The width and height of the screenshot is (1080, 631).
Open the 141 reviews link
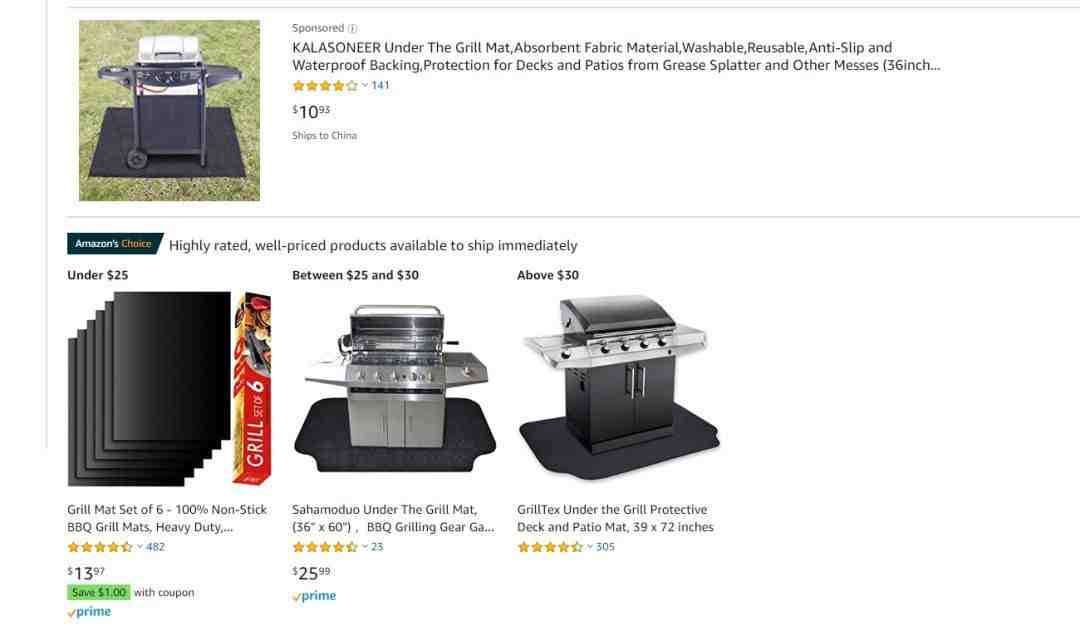pos(381,85)
